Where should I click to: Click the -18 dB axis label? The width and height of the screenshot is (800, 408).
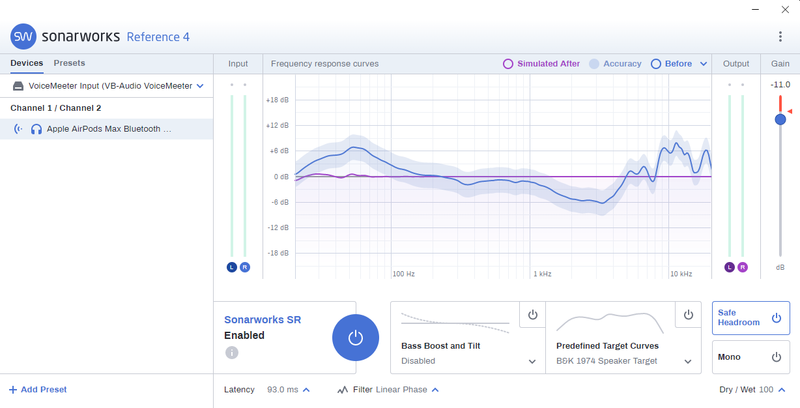278,253
